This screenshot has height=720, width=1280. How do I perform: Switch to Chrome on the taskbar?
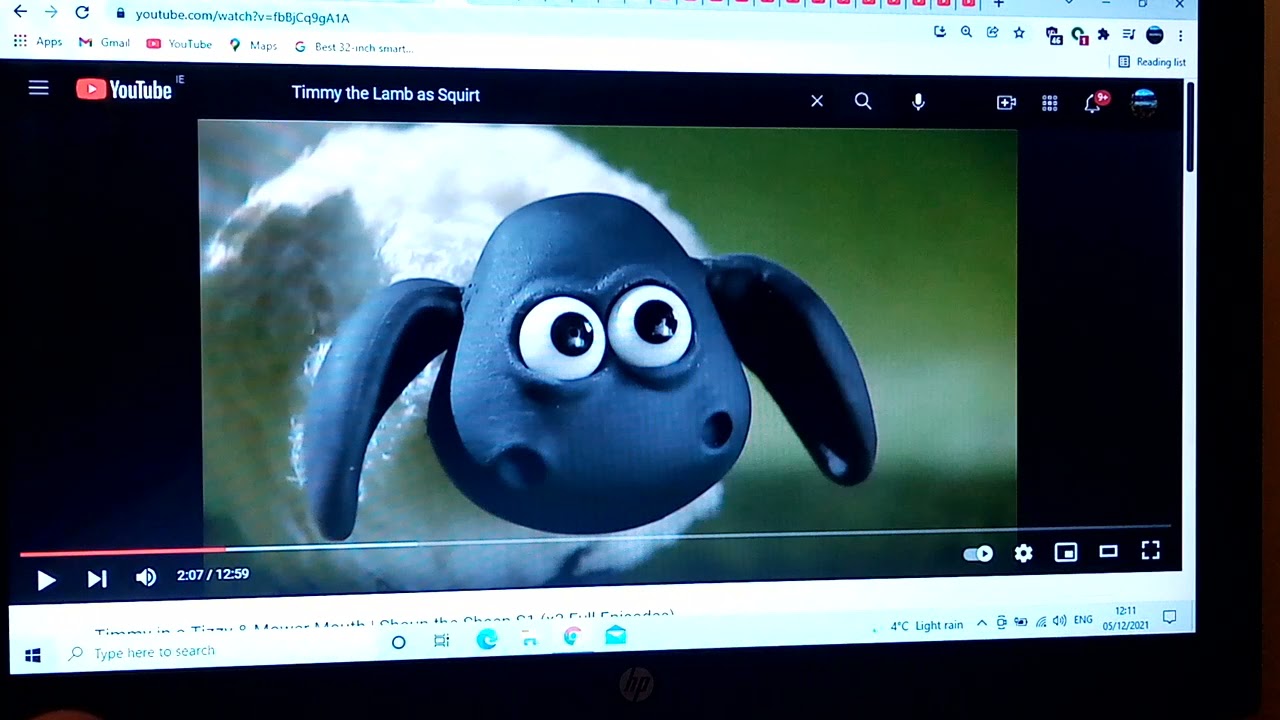pyautogui.click(x=572, y=637)
